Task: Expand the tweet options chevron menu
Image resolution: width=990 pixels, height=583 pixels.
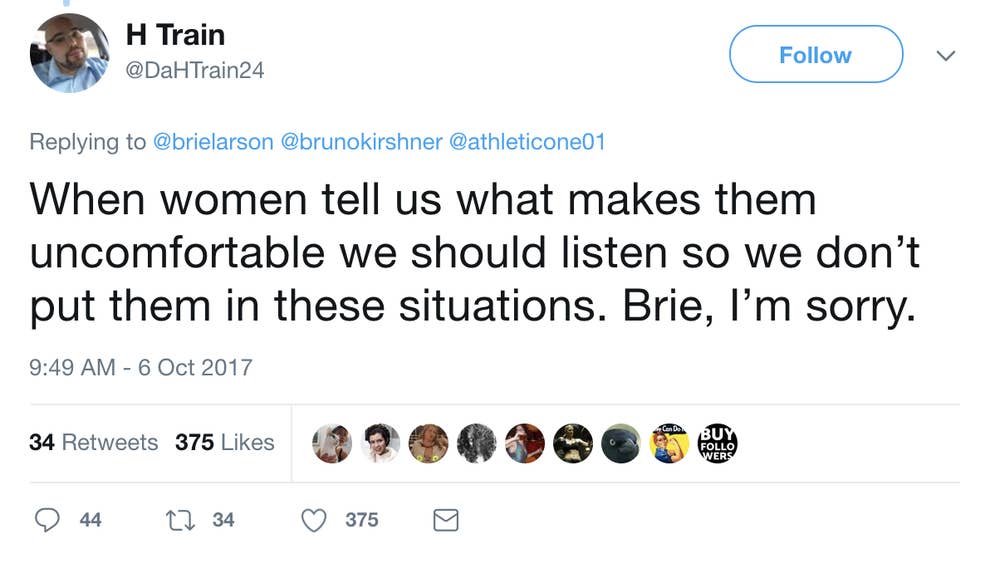Action: (945, 55)
